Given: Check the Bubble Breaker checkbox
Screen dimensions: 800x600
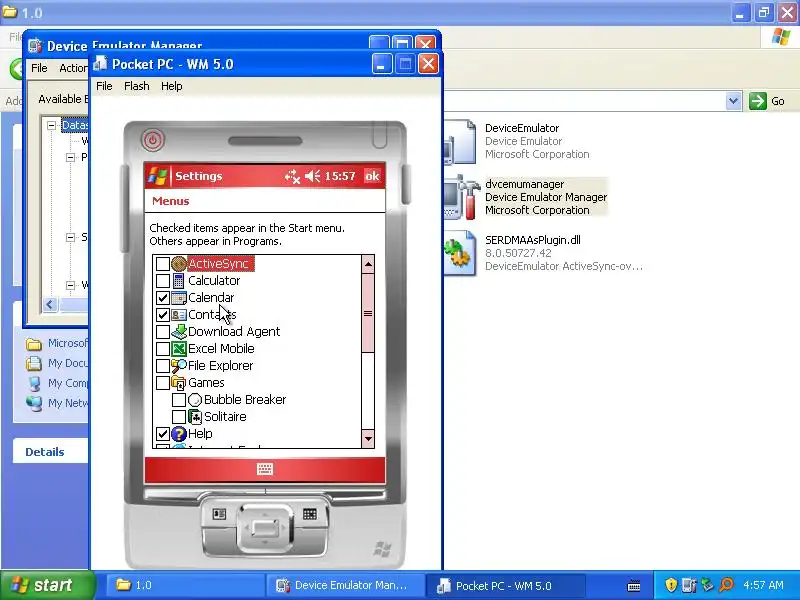Looking at the screenshot, I should [x=179, y=399].
